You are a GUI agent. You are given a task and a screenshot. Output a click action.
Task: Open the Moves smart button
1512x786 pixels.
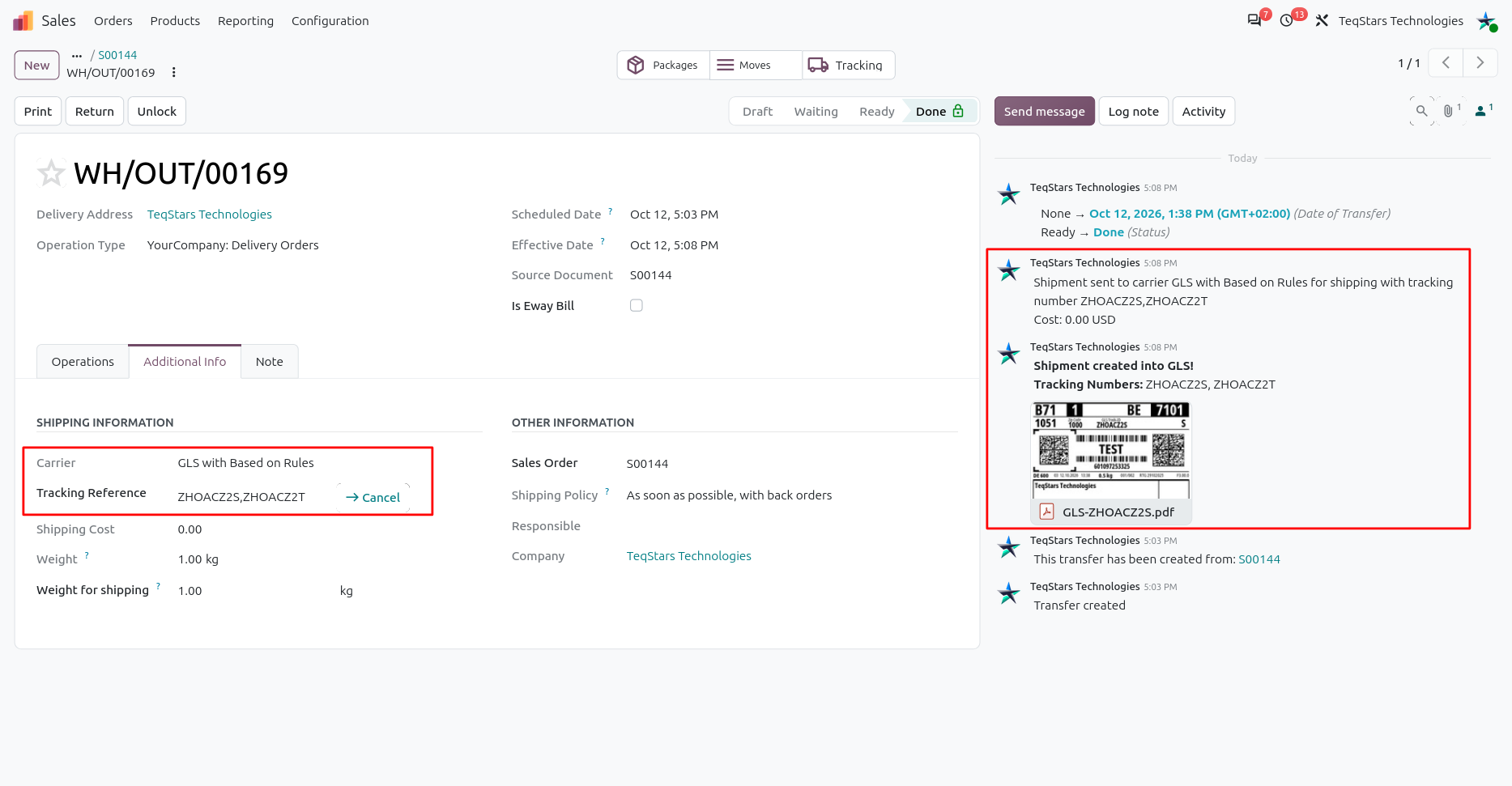(756, 66)
